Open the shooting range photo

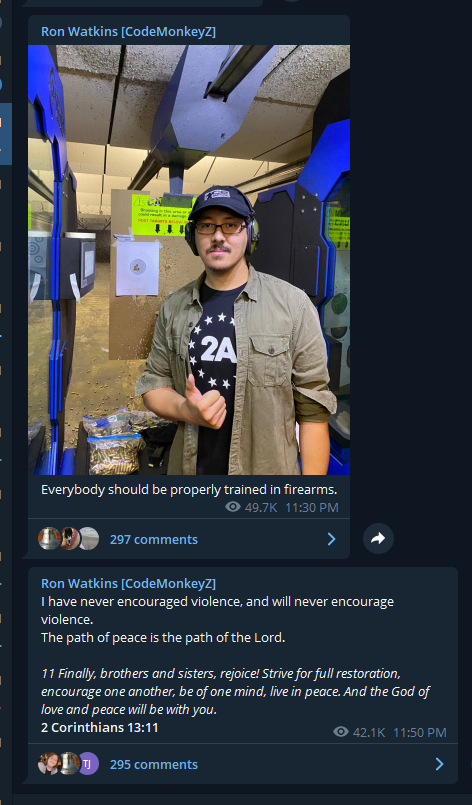[189, 260]
